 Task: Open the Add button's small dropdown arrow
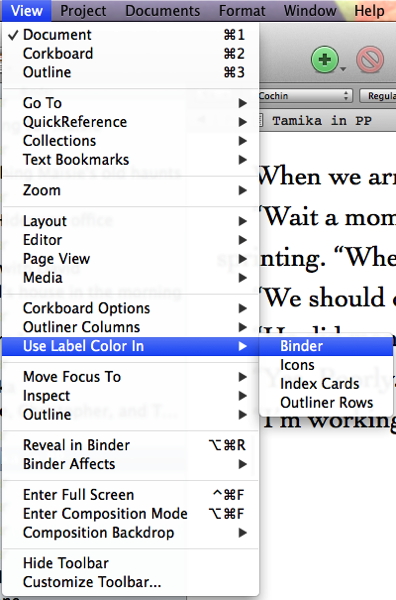click(343, 69)
